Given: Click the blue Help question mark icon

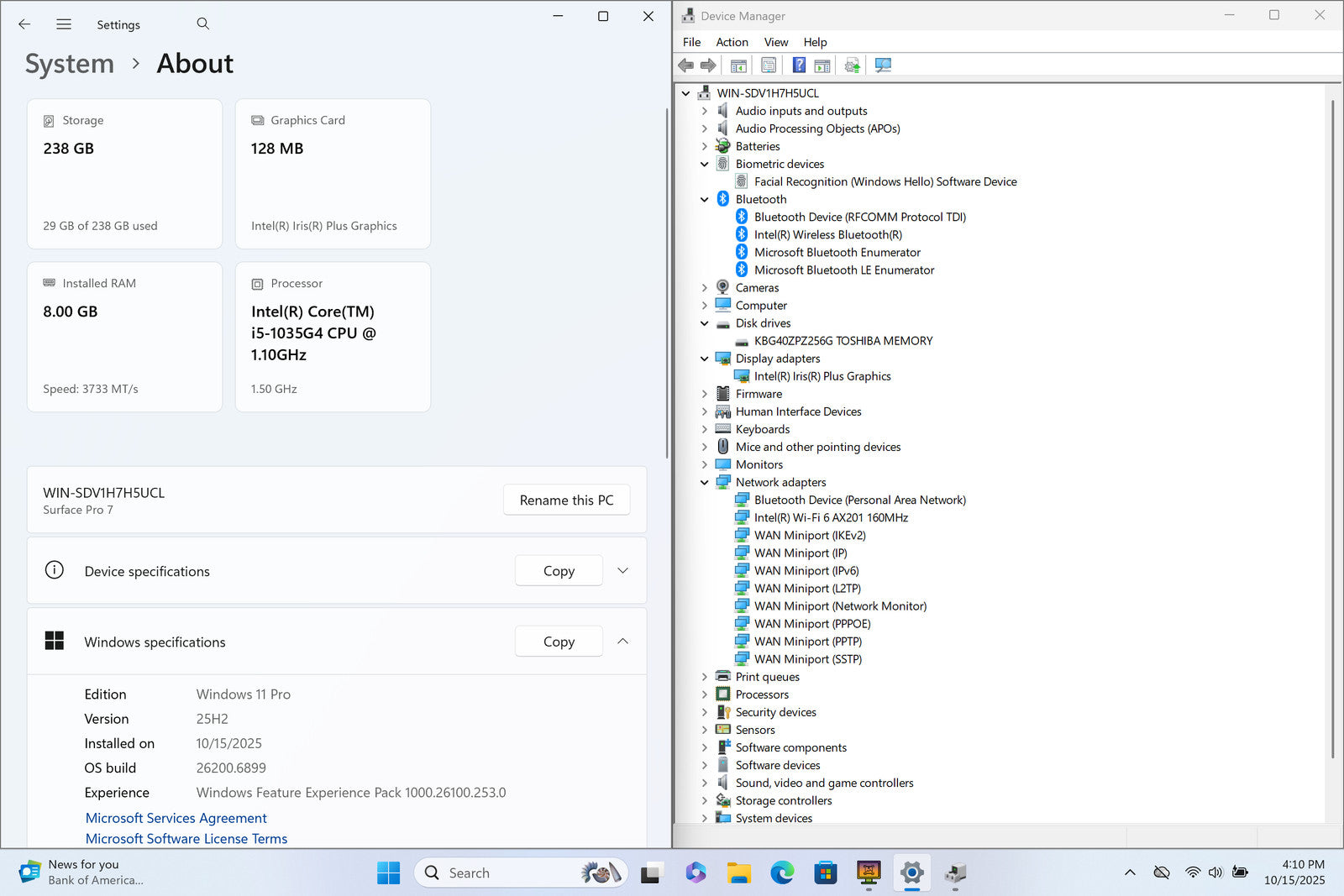Looking at the screenshot, I should [799, 65].
